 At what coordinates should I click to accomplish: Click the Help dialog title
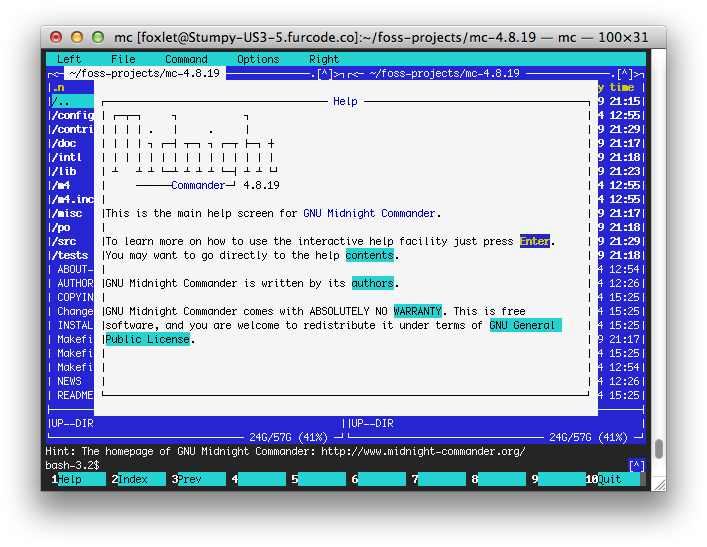tap(345, 101)
